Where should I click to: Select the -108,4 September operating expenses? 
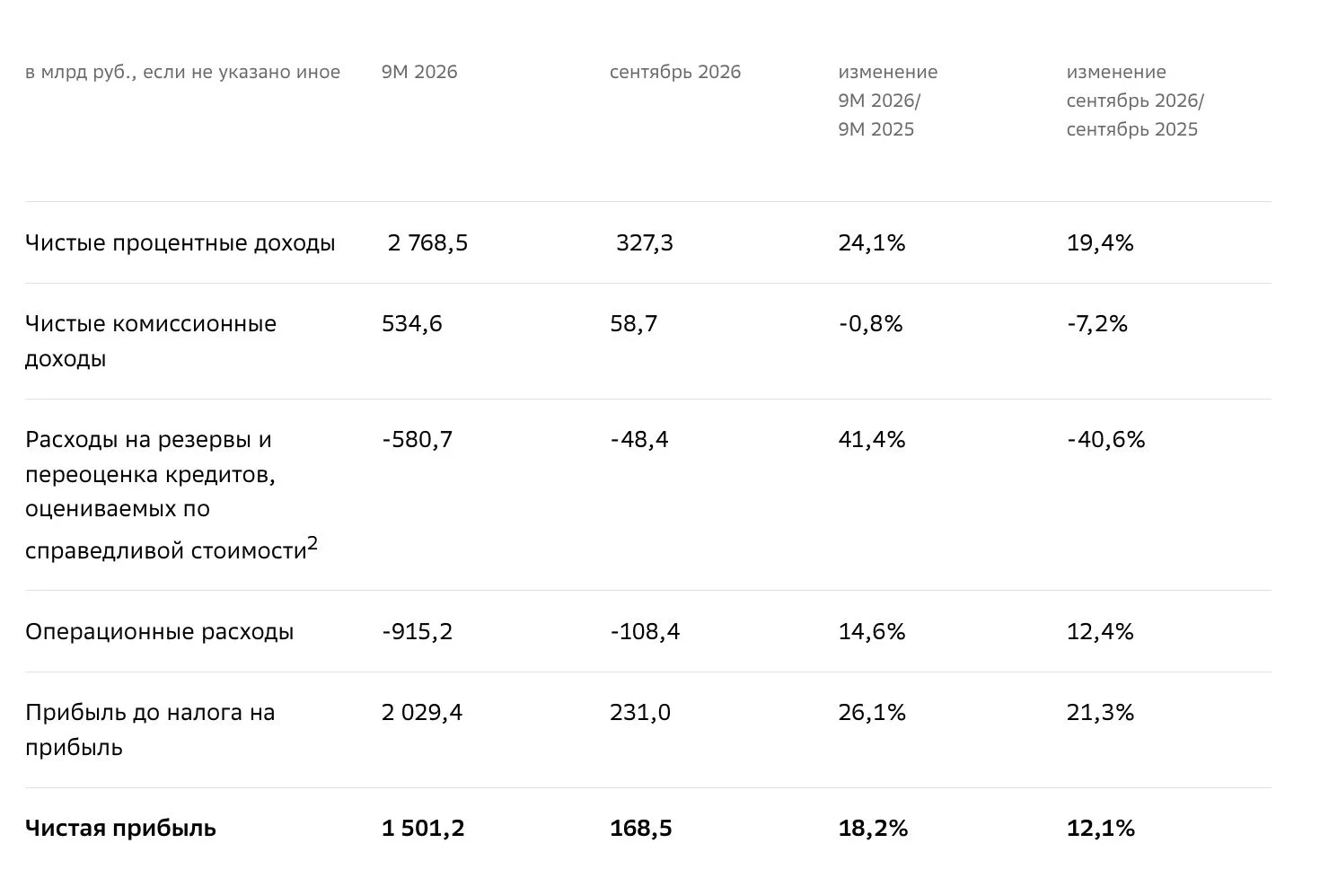pyautogui.click(x=645, y=632)
